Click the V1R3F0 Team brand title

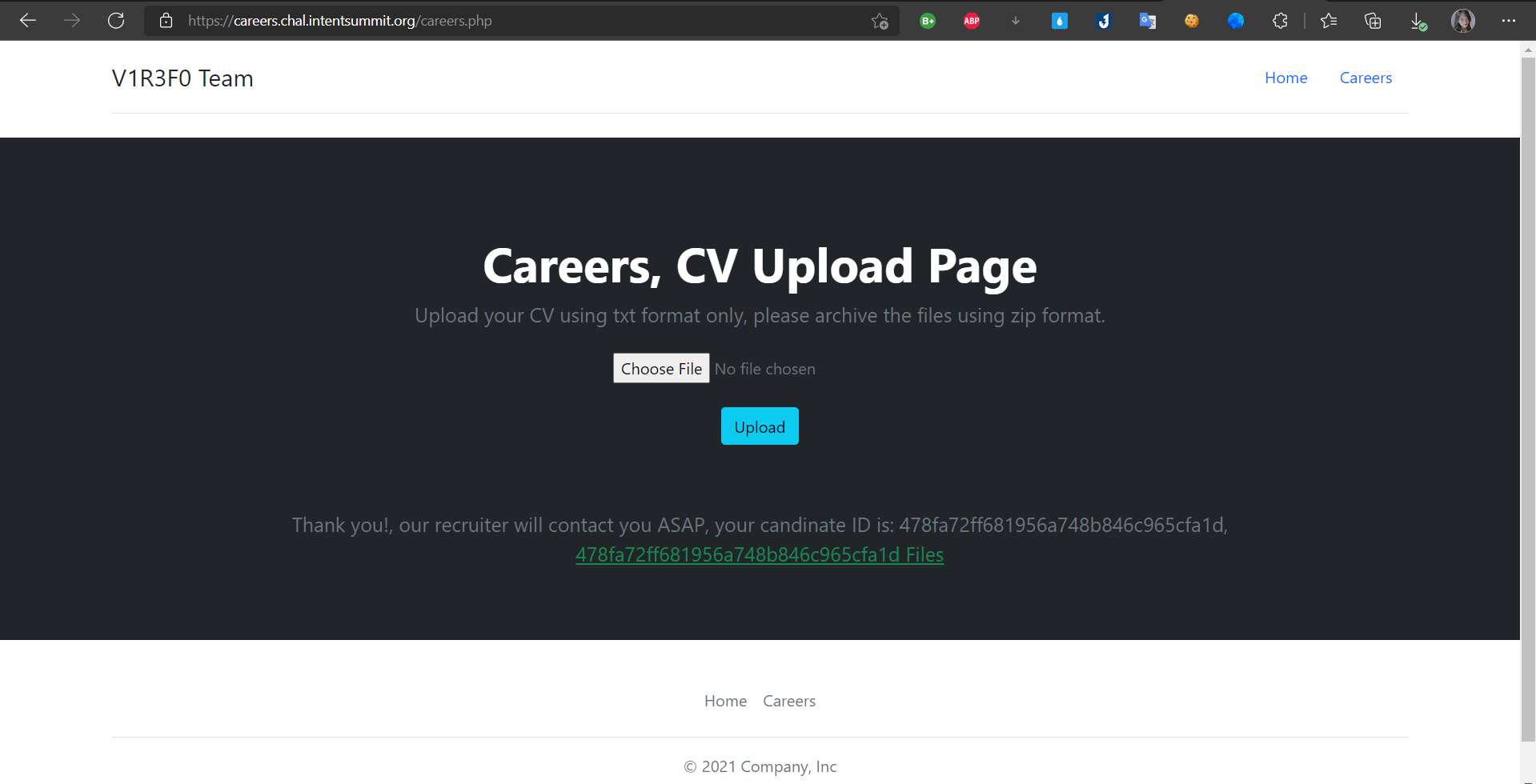pos(182,78)
